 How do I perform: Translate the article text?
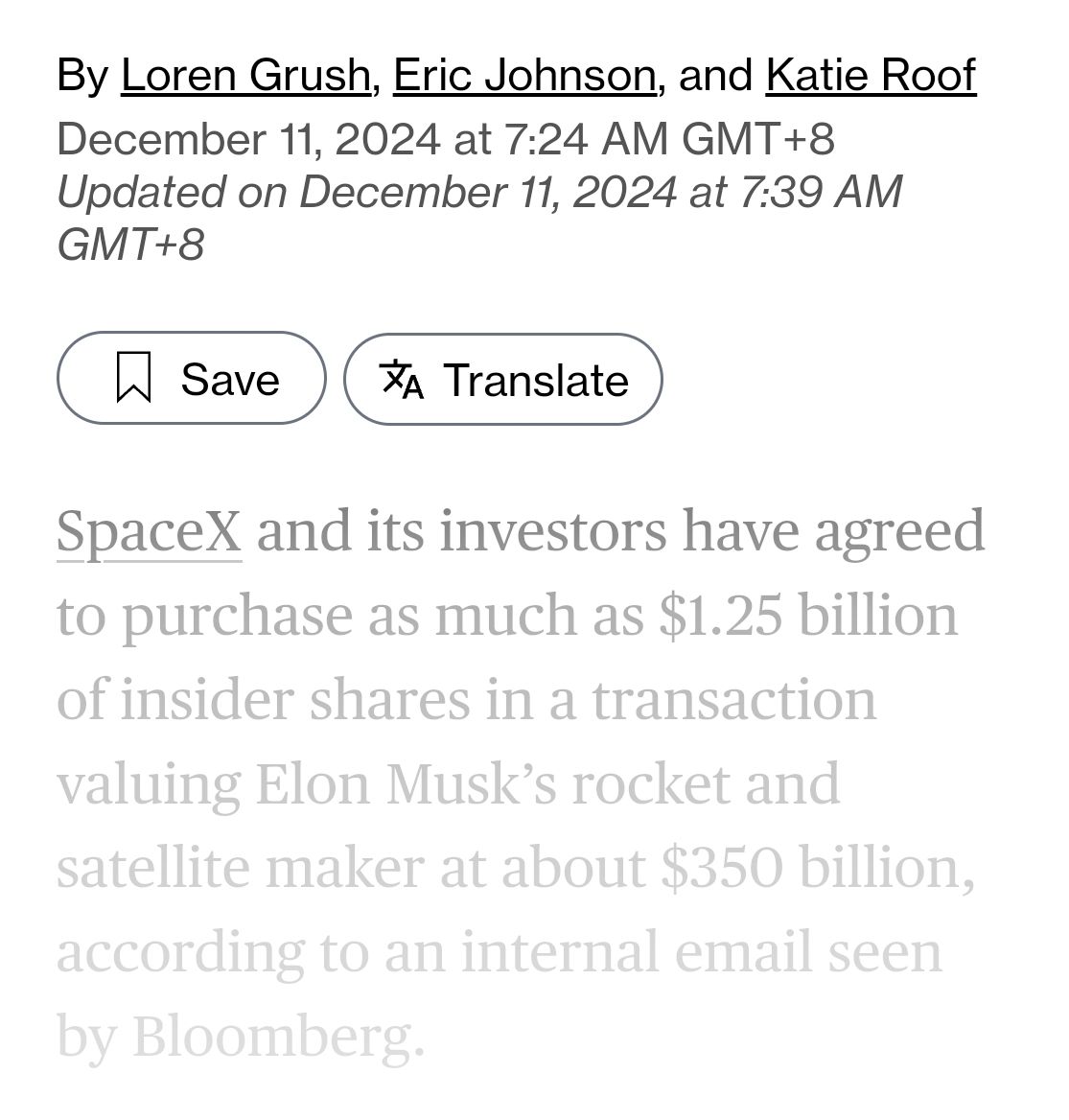point(502,380)
